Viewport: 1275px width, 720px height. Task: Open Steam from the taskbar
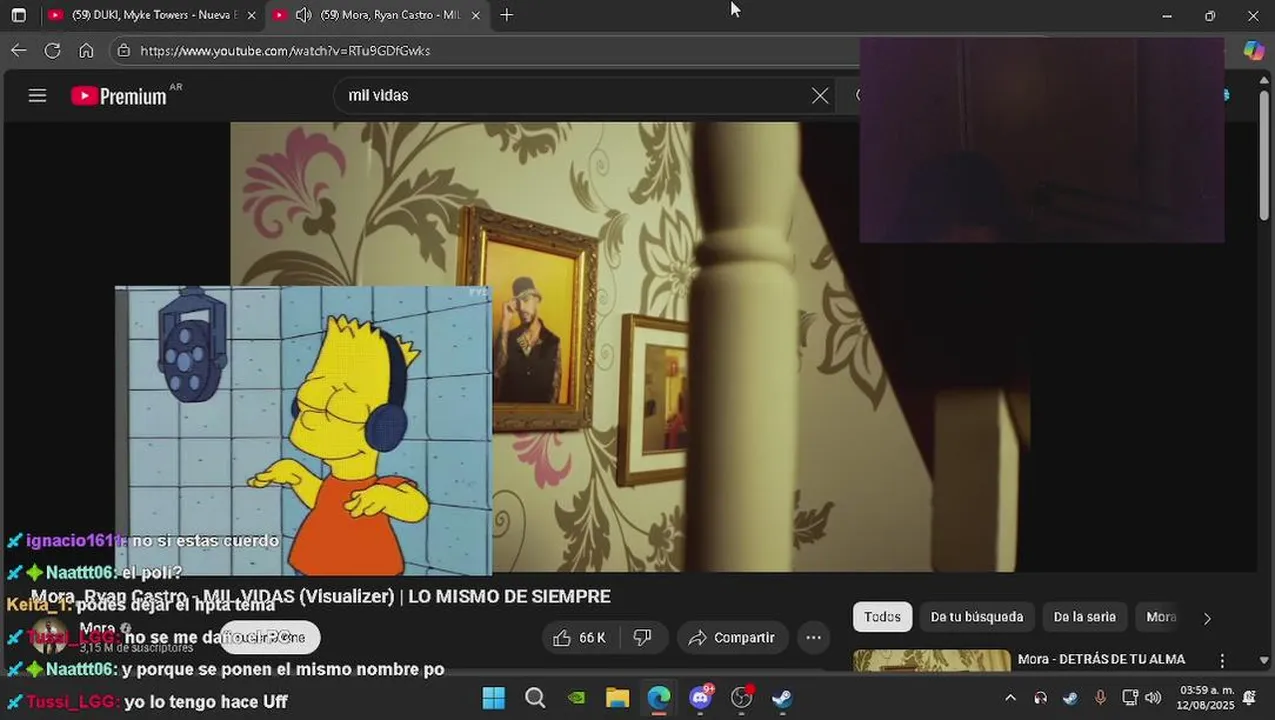tap(782, 698)
